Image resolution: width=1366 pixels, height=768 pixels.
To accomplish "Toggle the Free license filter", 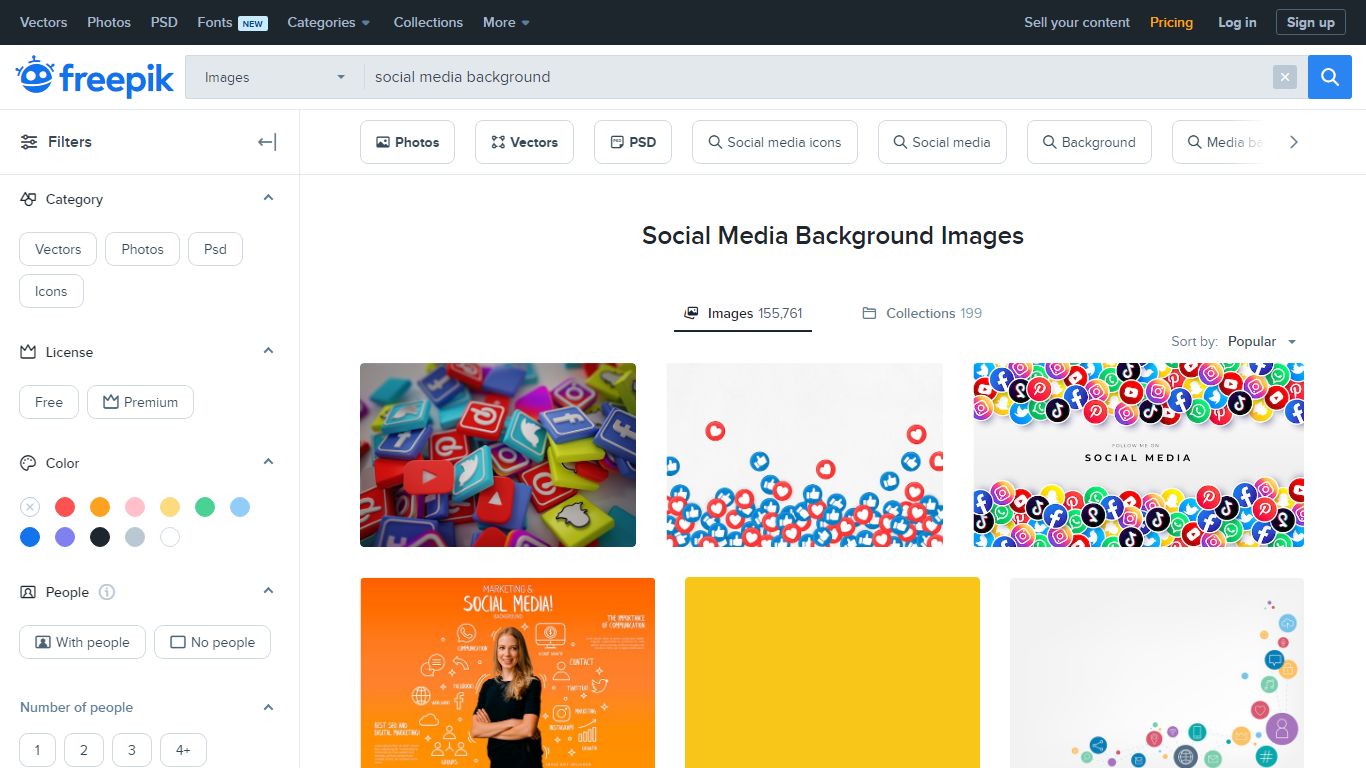I will point(49,402).
